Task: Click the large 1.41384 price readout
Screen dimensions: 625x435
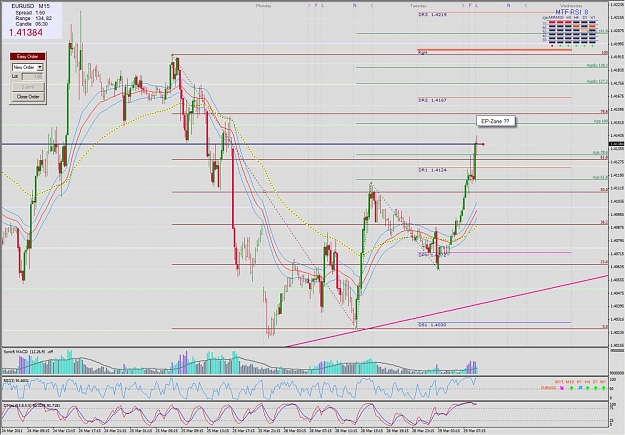Action: (x=26, y=33)
